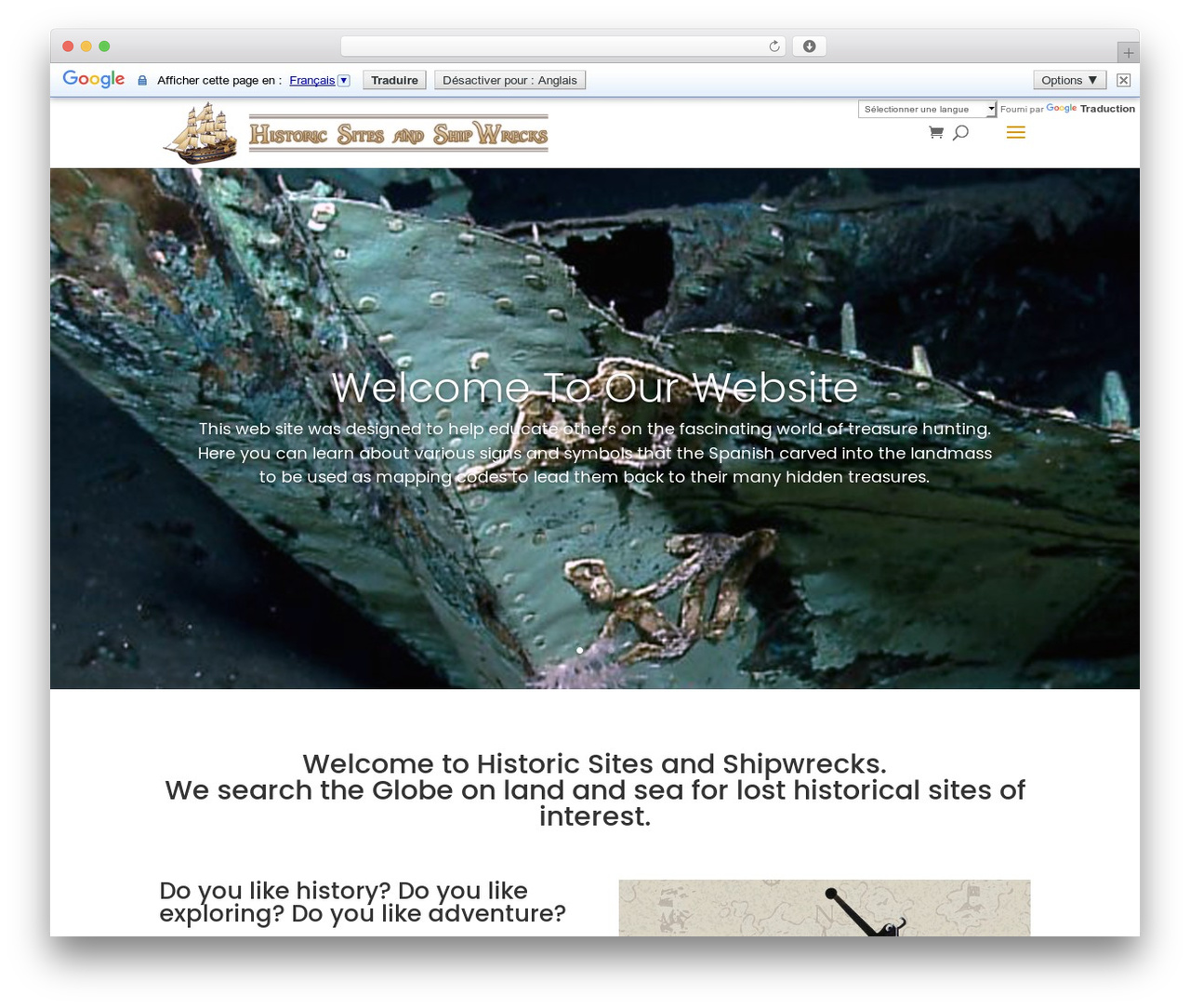Open the Options dropdown menu
Image resolution: width=1190 pixels, height=1008 pixels.
(x=1070, y=80)
